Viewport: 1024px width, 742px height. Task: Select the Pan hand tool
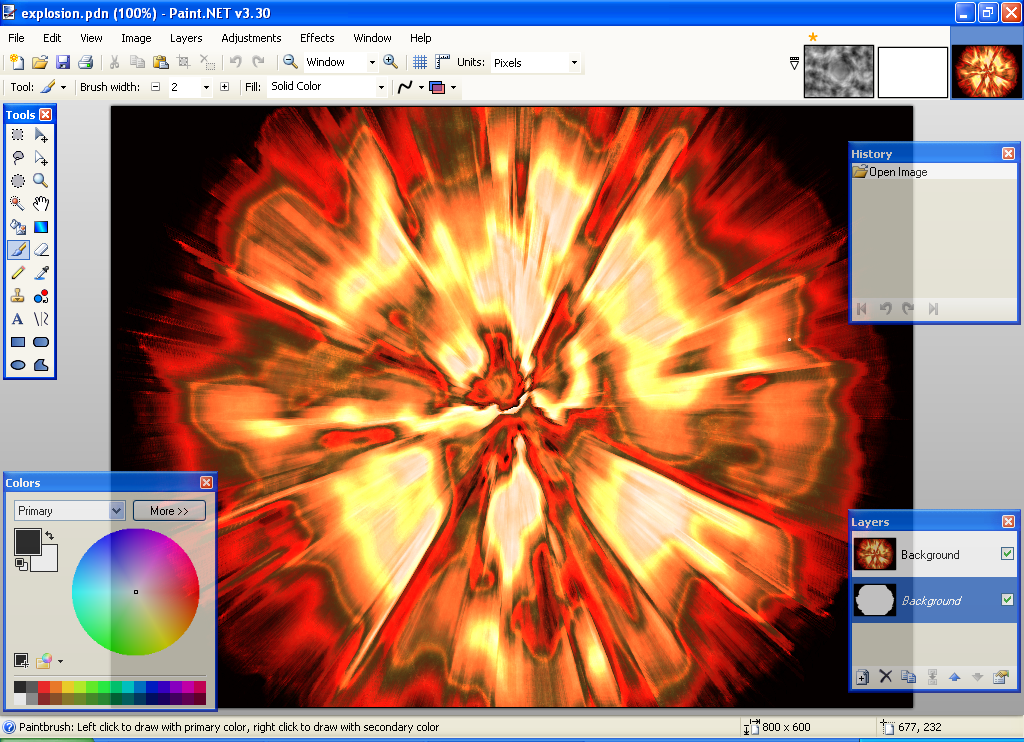41,204
